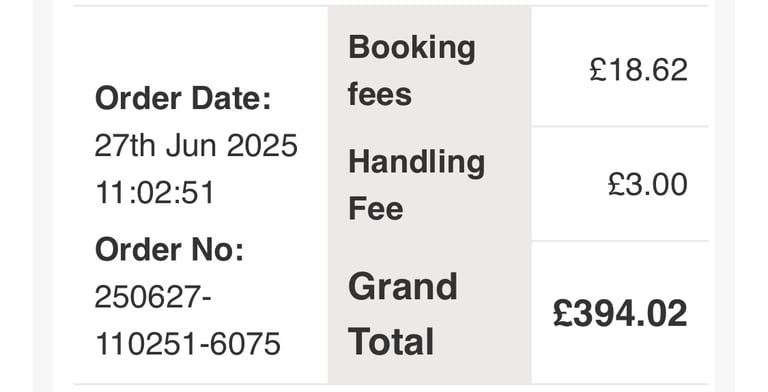This screenshot has height=392, width=768.
Task: Click the bold pound sign of grand total
Action: coord(563,314)
